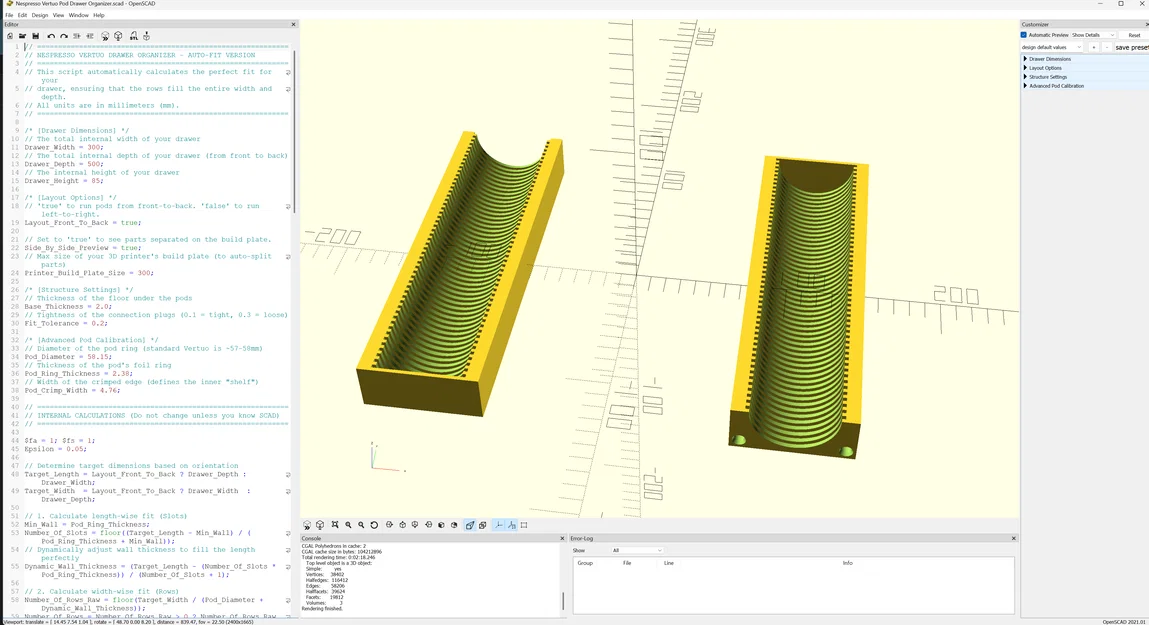
Task: Click the code line 'Fit_Tolerance = 0.2;'
Action: click(x=64, y=323)
